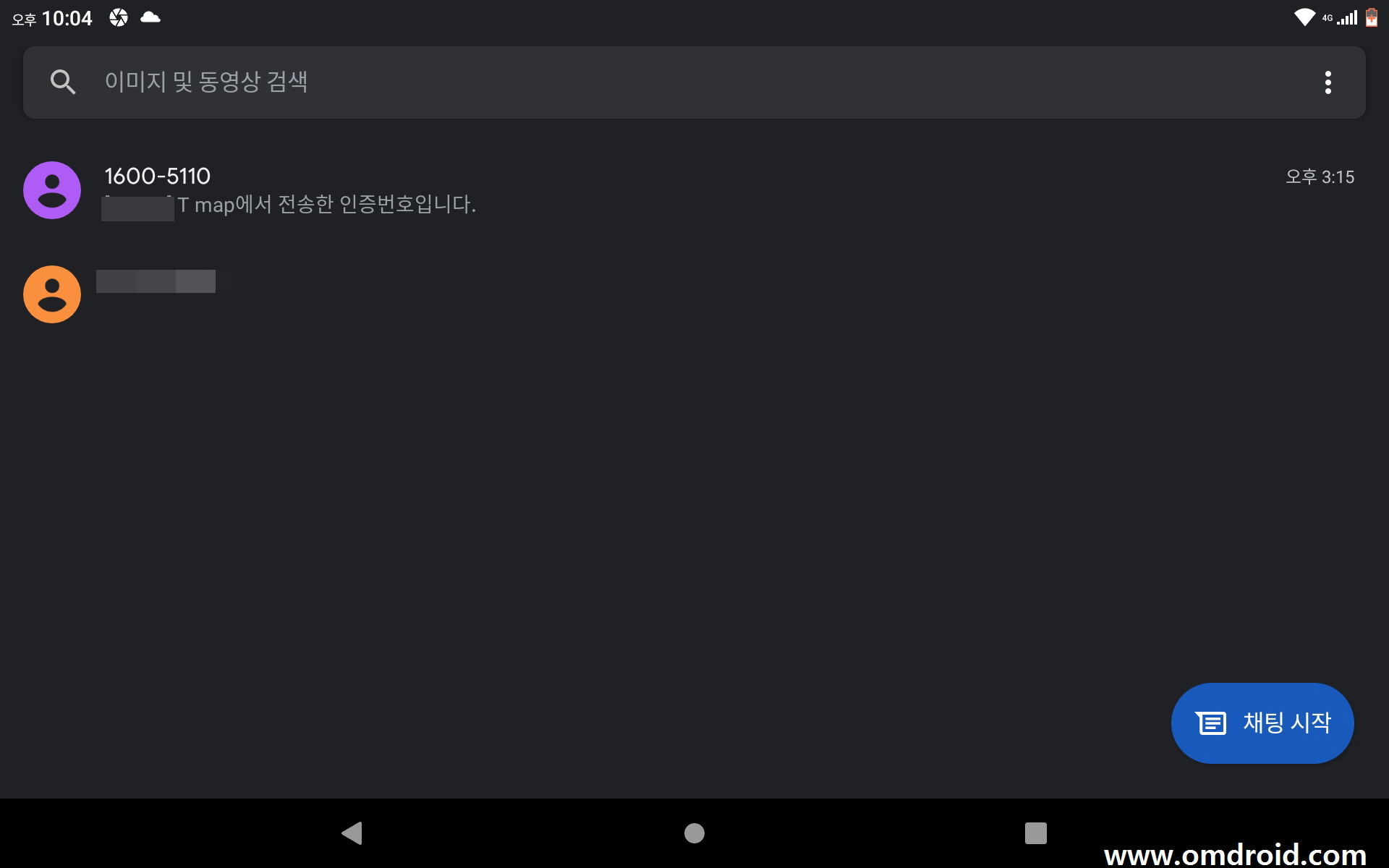Open the blurred-name conversation
The height and width of the screenshot is (868, 1389).
694,294
